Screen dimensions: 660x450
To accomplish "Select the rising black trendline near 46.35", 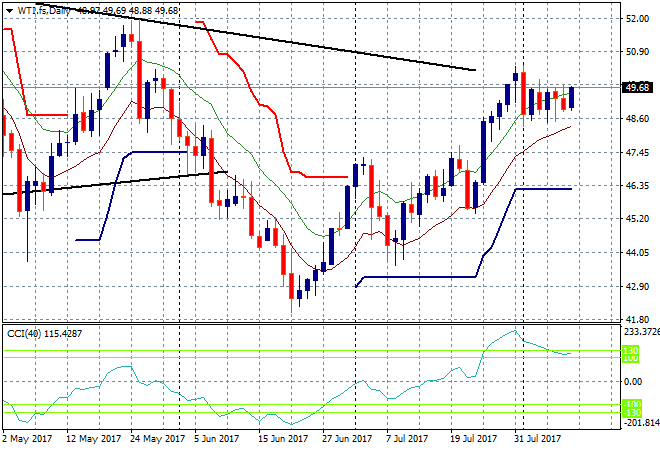I will point(114,183).
